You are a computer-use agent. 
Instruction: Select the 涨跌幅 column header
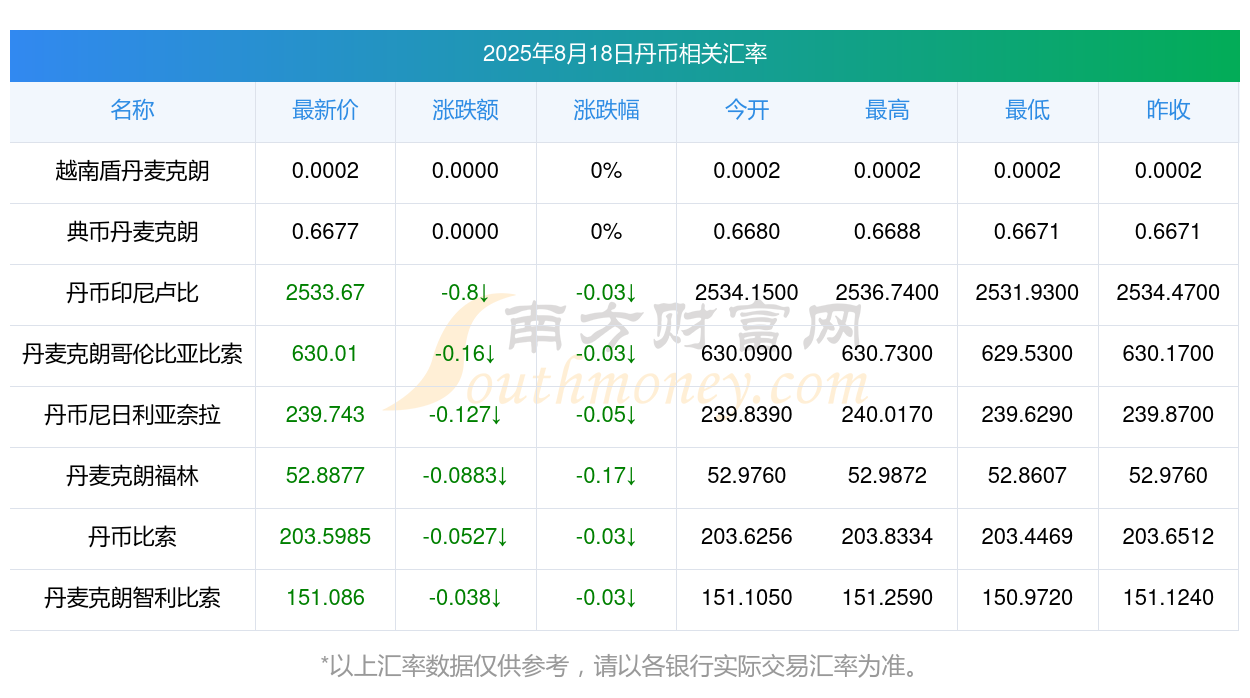pos(606,110)
